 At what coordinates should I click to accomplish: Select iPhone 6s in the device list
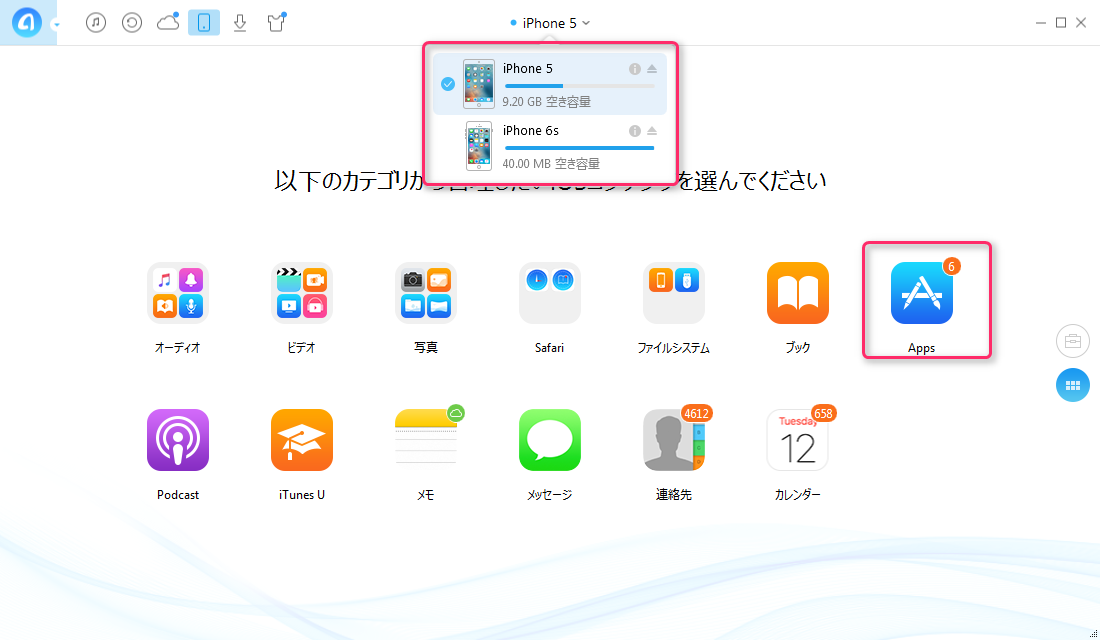[549, 146]
